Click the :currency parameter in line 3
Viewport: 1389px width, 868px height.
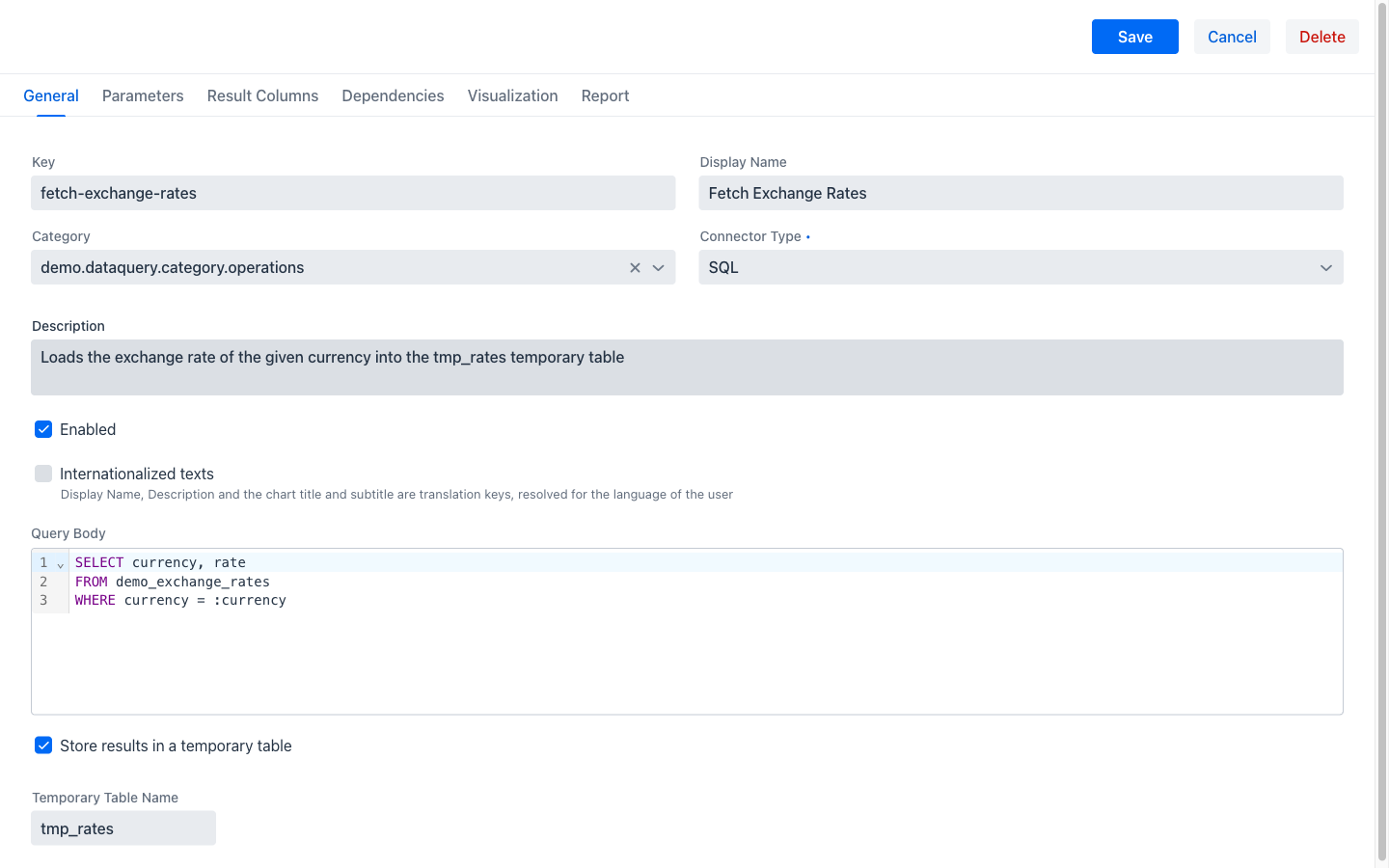coord(250,600)
